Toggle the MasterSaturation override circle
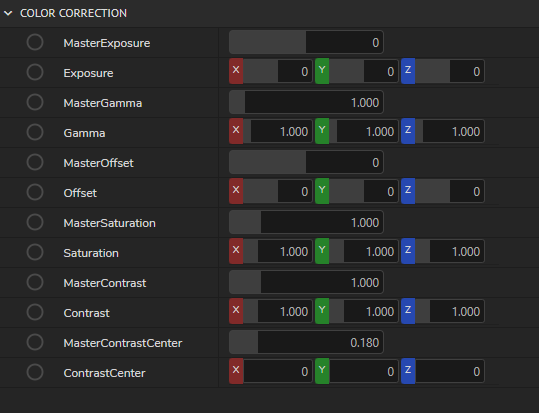Screen dimensions: 539x413 coord(35,222)
